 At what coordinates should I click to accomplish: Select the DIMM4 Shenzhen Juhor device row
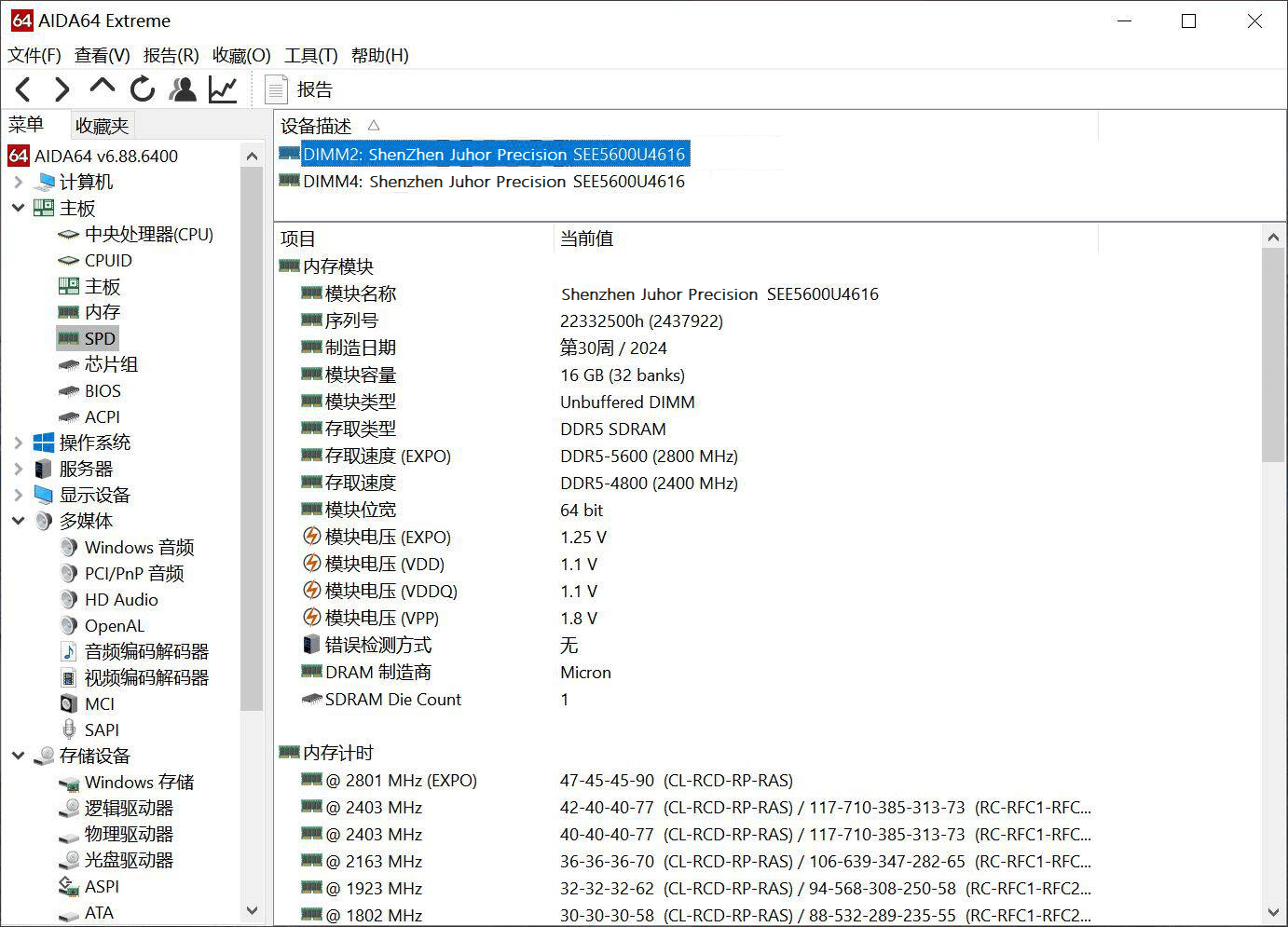pyautogui.click(x=482, y=182)
